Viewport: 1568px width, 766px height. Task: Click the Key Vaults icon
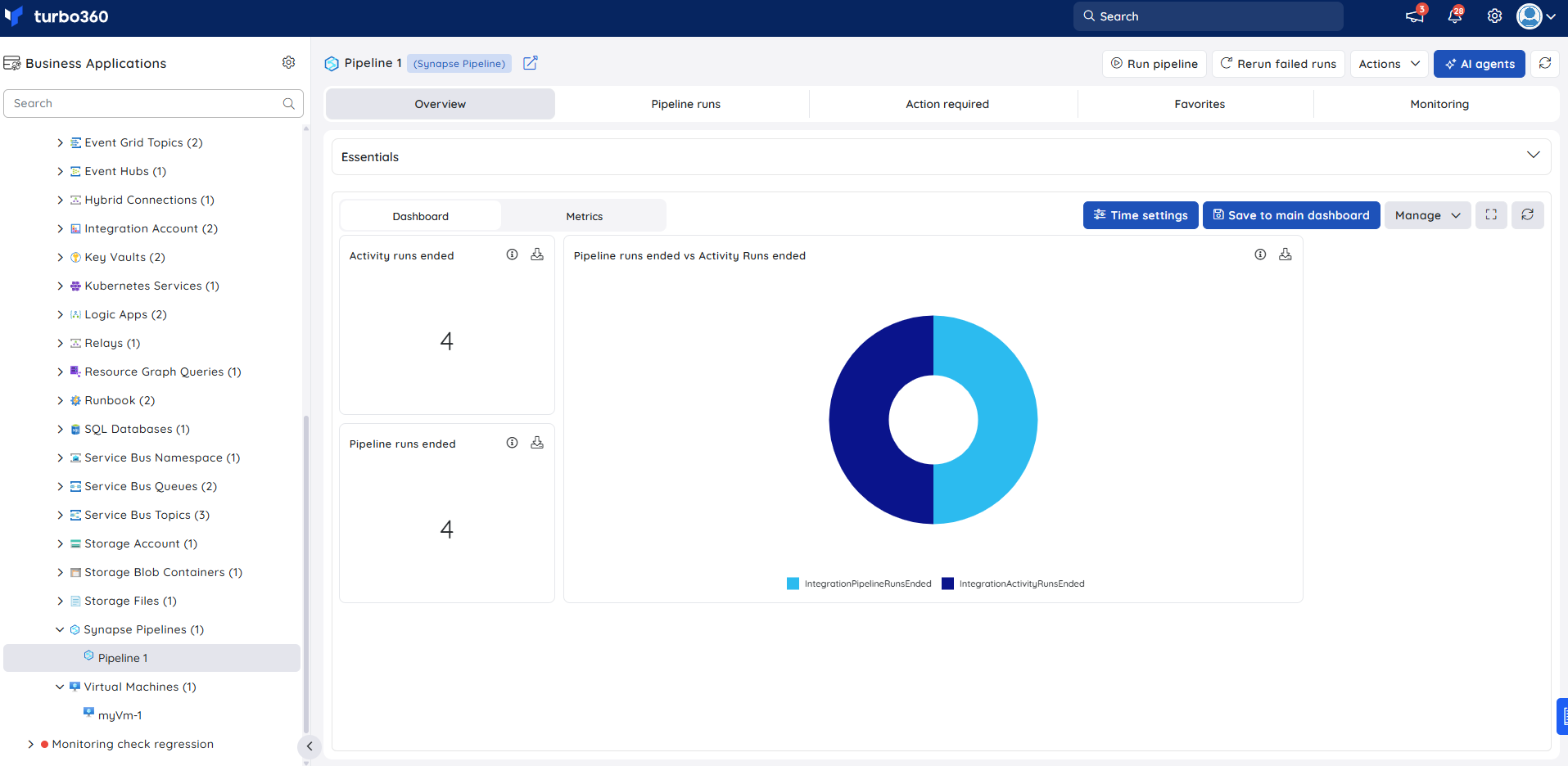click(x=75, y=257)
